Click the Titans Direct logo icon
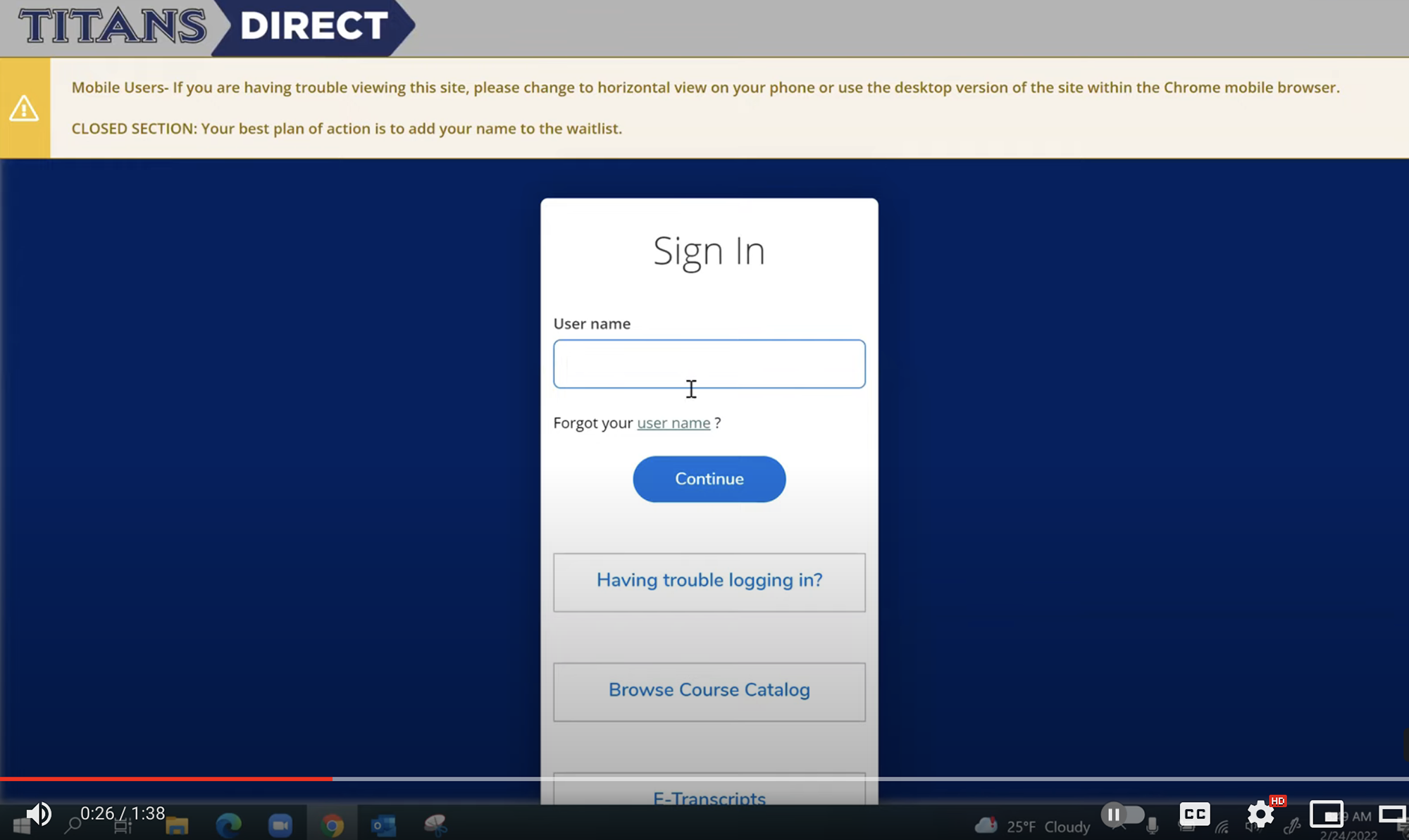The width and height of the screenshot is (1409, 840). (210, 27)
